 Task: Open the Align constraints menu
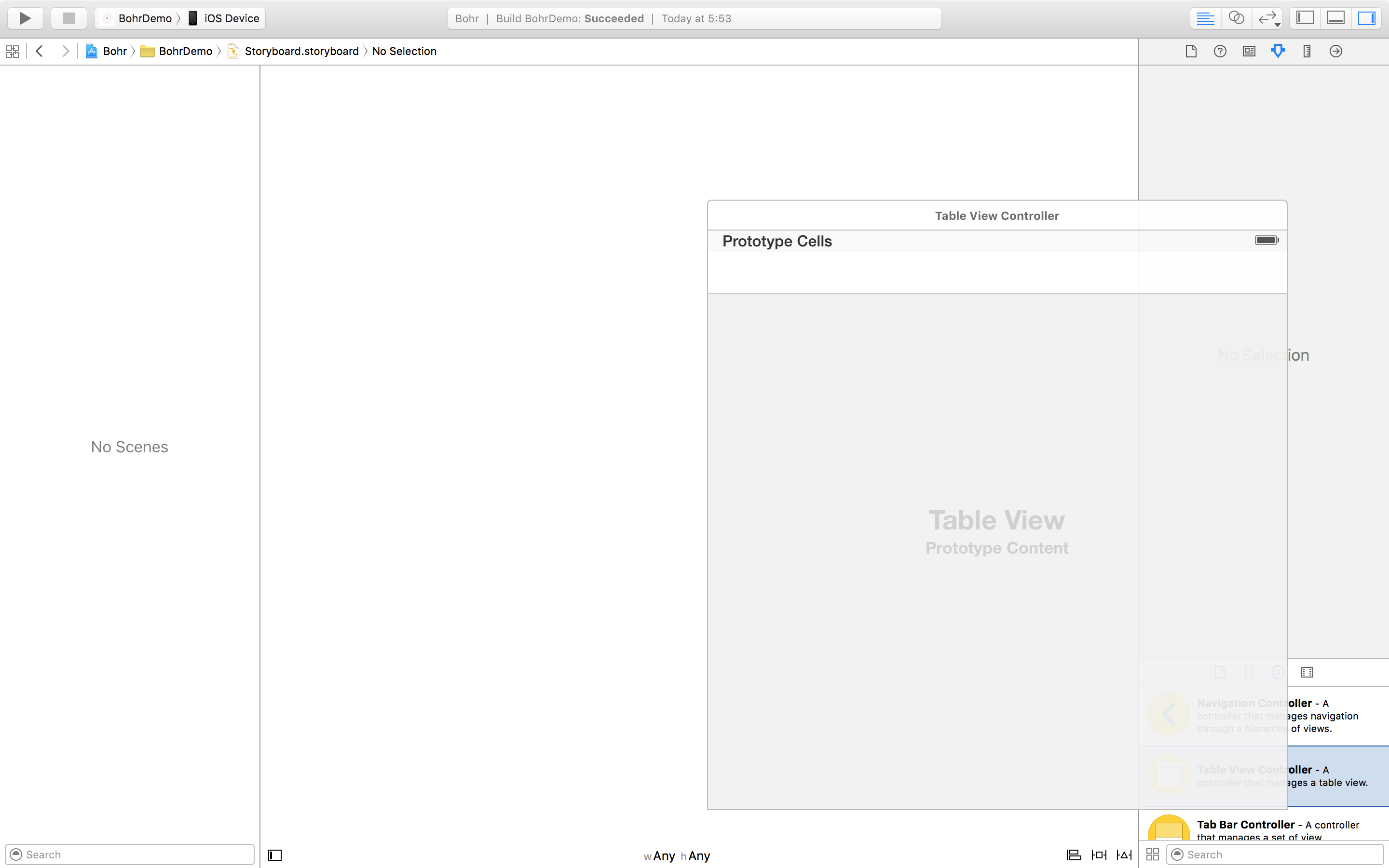point(1073,855)
